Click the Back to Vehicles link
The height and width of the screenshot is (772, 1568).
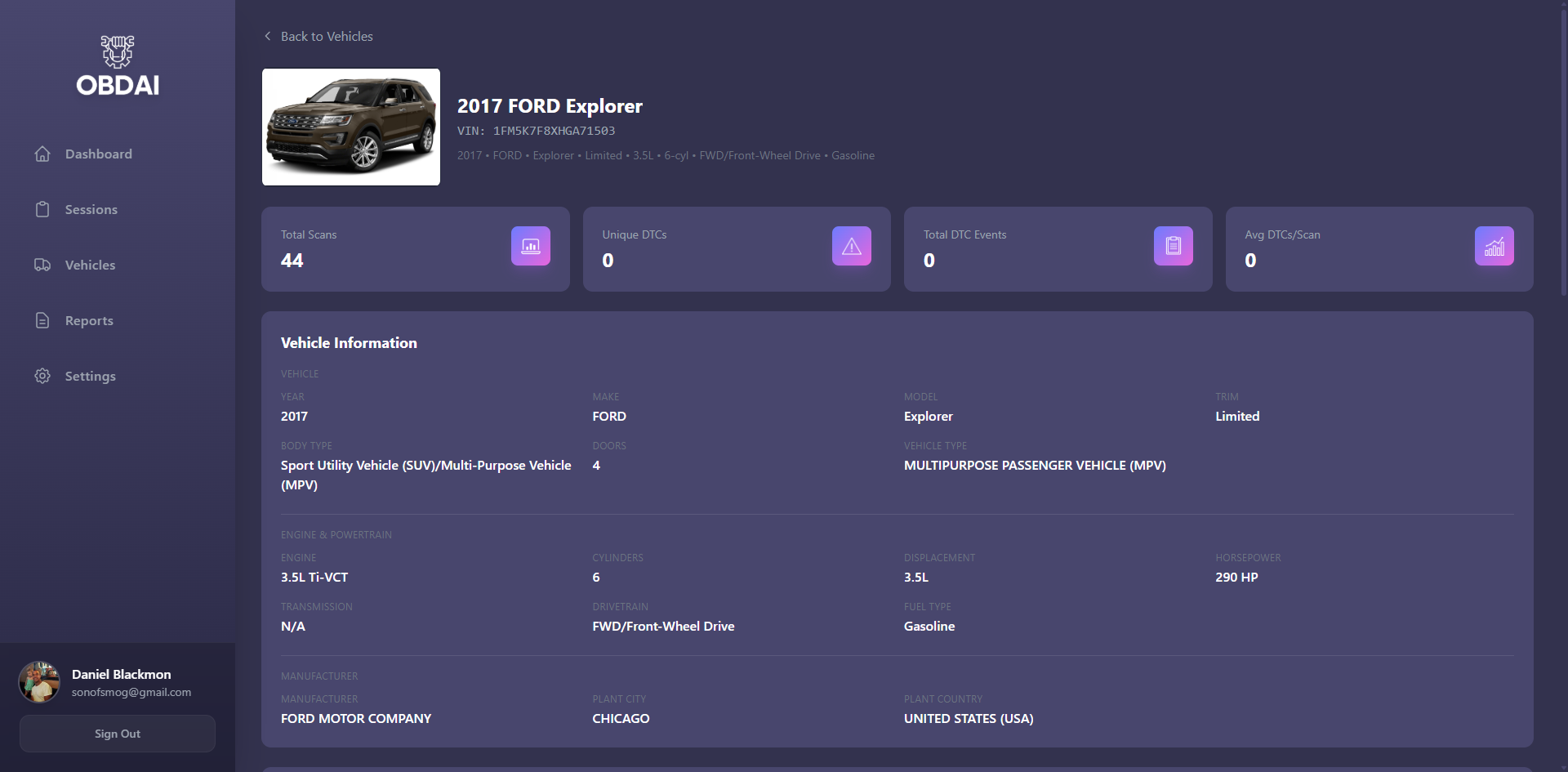(318, 36)
